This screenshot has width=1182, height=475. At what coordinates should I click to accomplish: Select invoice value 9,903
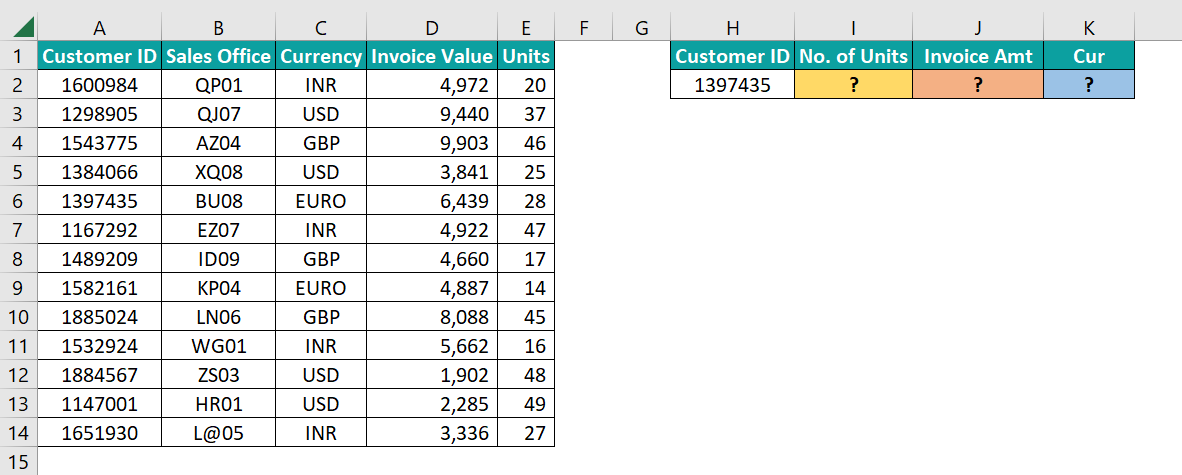(432, 142)
